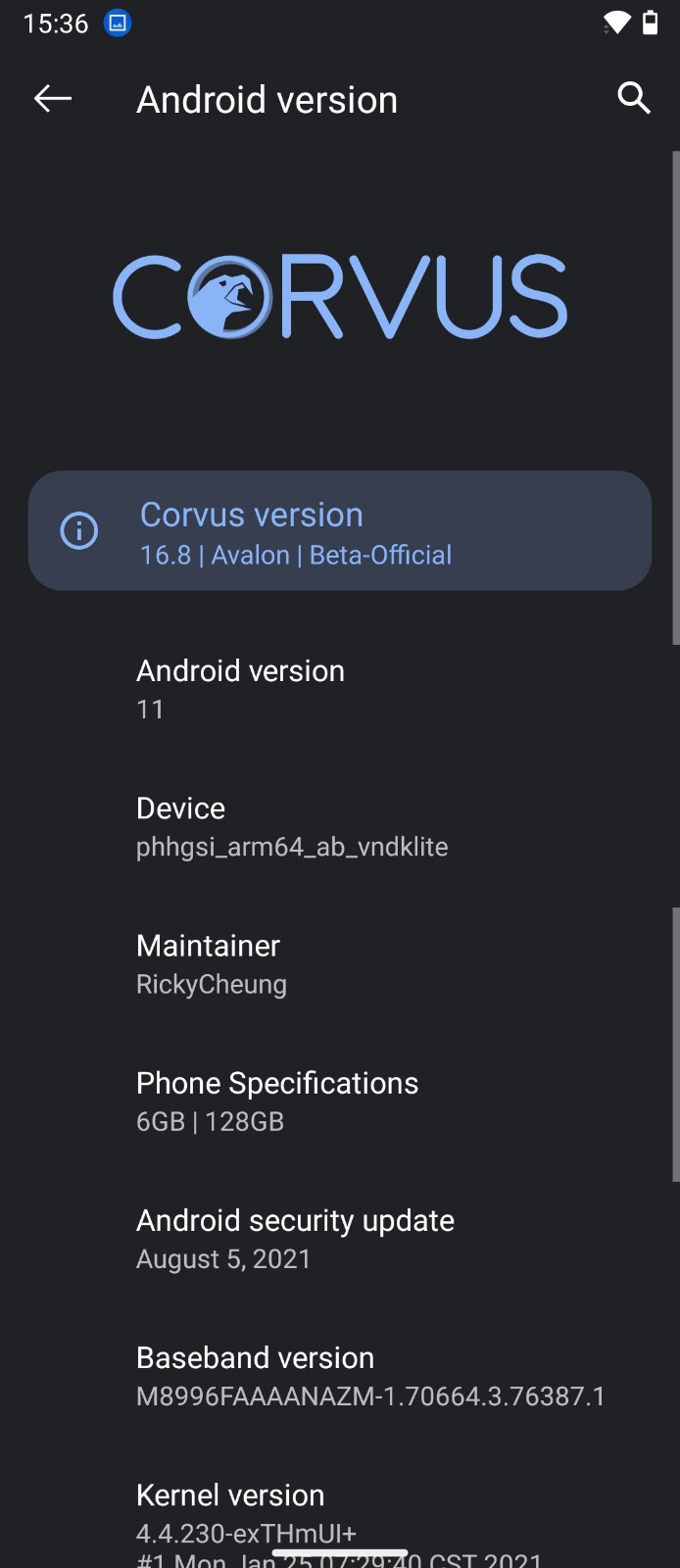The image size is (680, 1568).
Task: Tap the info icon beside Corvus version
Action: point(79,530)
